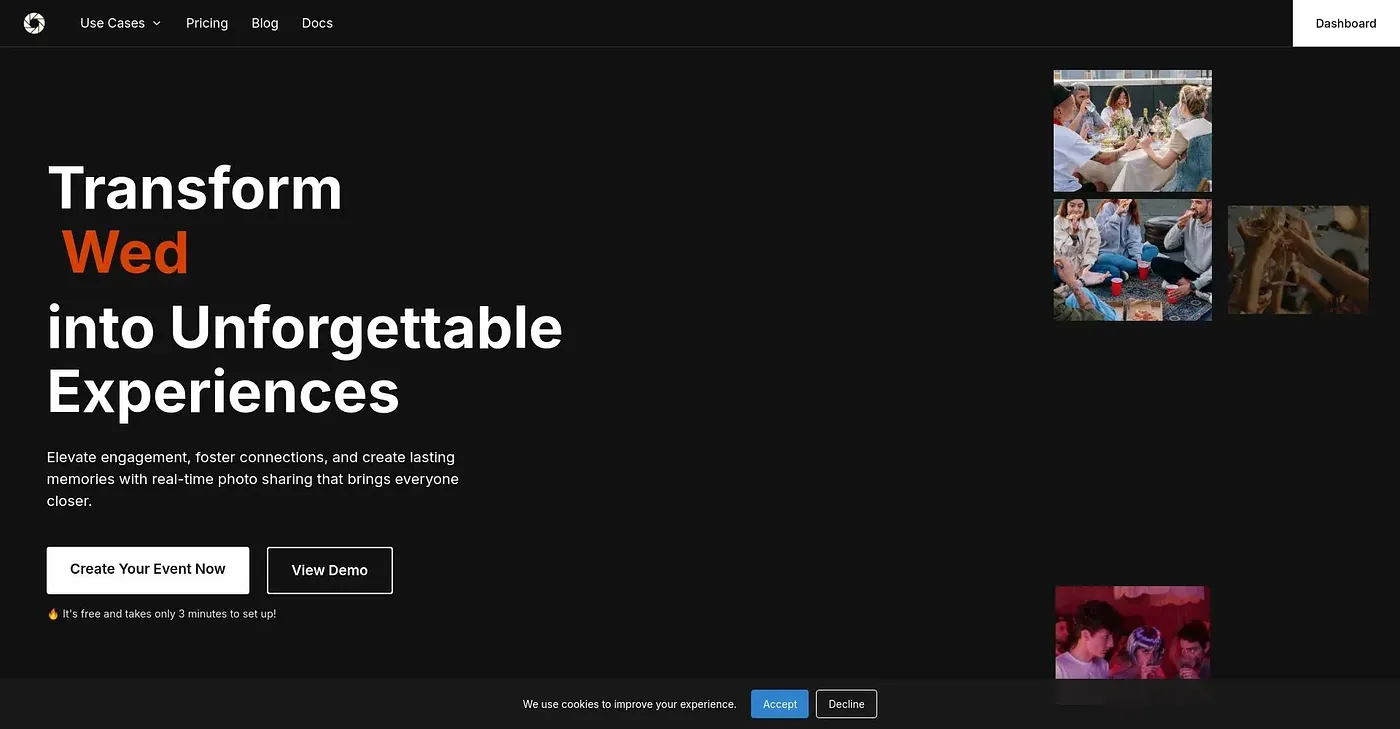Click Create Your Event Now button
This screenshot has width=1400, height=729.
click(148, 570)
